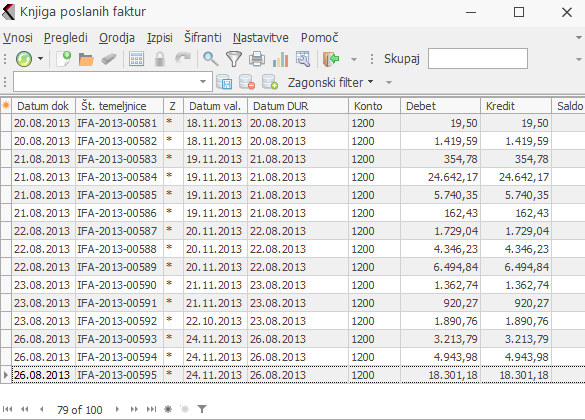This screenshot has width=585, height=420.
Task: Create a new document with the new-page icon
Action: pos(64,59)
